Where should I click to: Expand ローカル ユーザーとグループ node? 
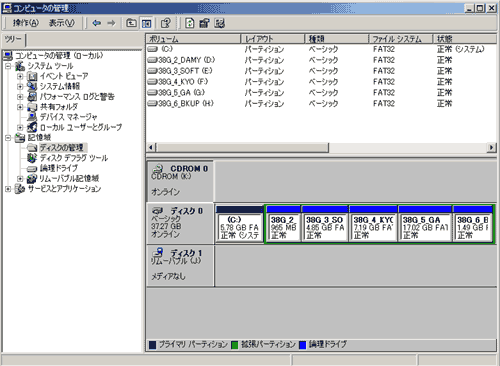[20, 127]
